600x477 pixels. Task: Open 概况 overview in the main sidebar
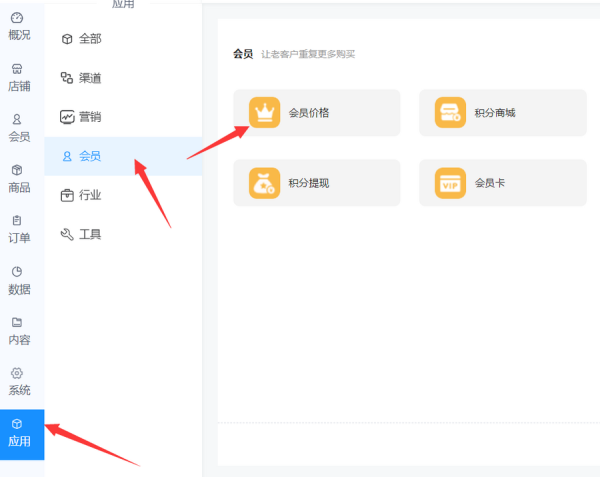point(19,27)
